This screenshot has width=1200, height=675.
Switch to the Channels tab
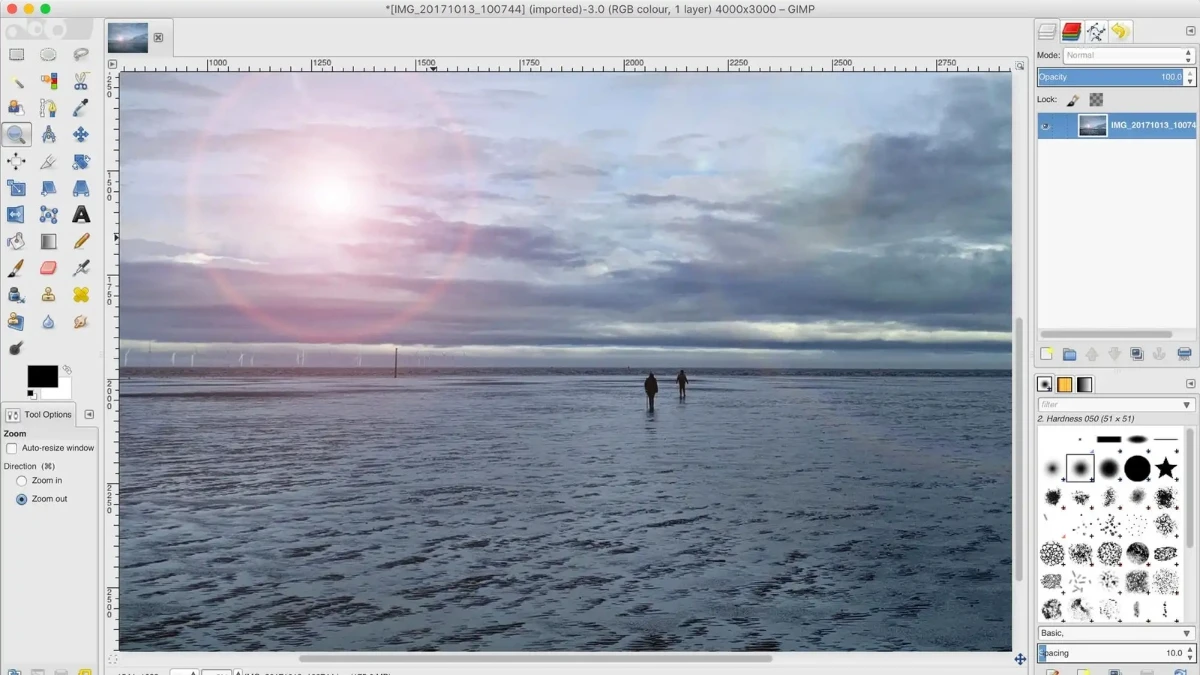pyautogui.click(x=1072, y=32)
